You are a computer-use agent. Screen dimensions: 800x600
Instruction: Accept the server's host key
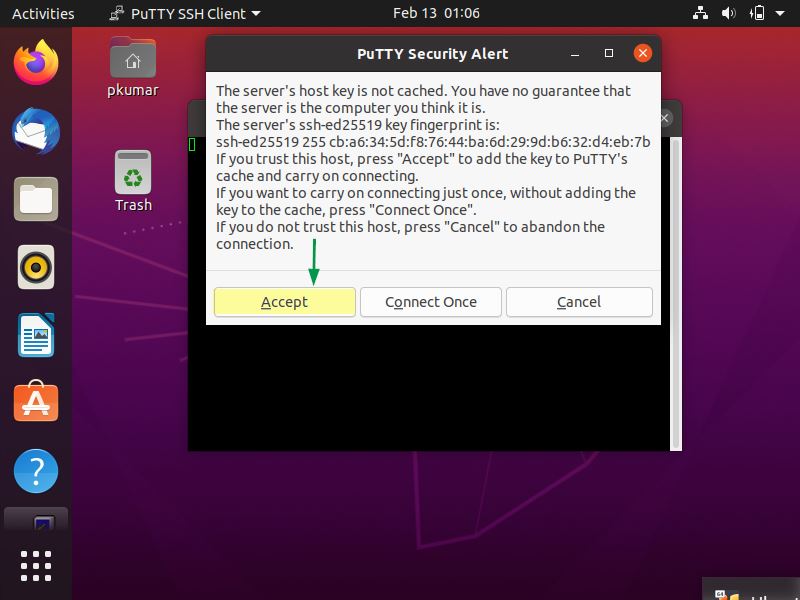point(284,302)
